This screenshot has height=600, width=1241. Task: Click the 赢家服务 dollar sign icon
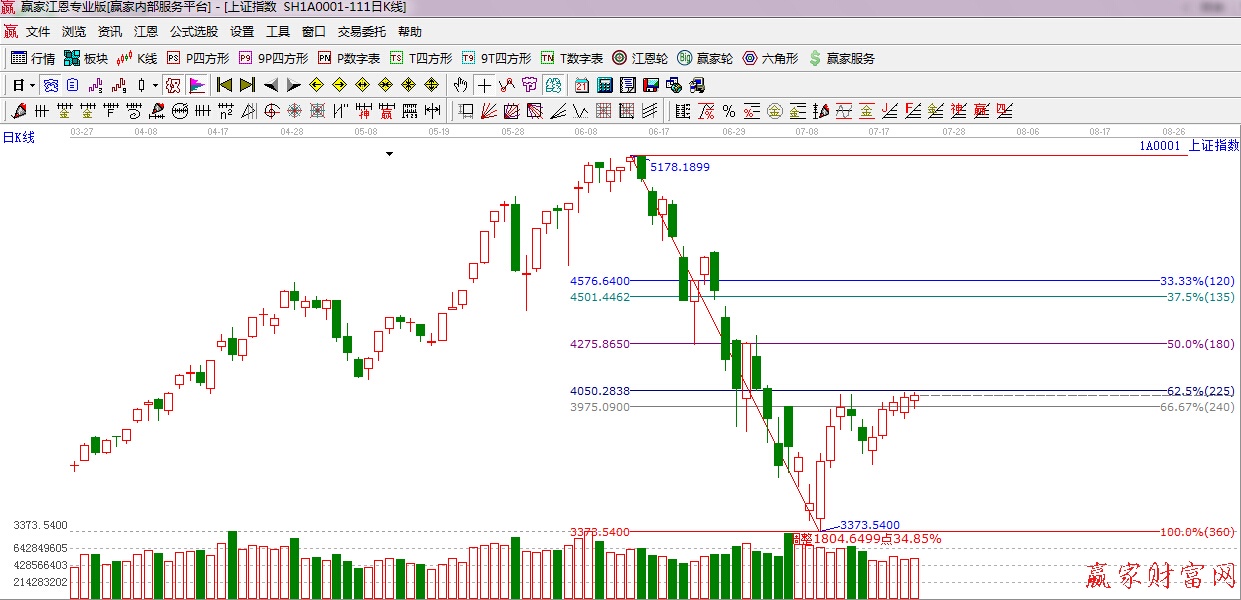coord(842,58)
